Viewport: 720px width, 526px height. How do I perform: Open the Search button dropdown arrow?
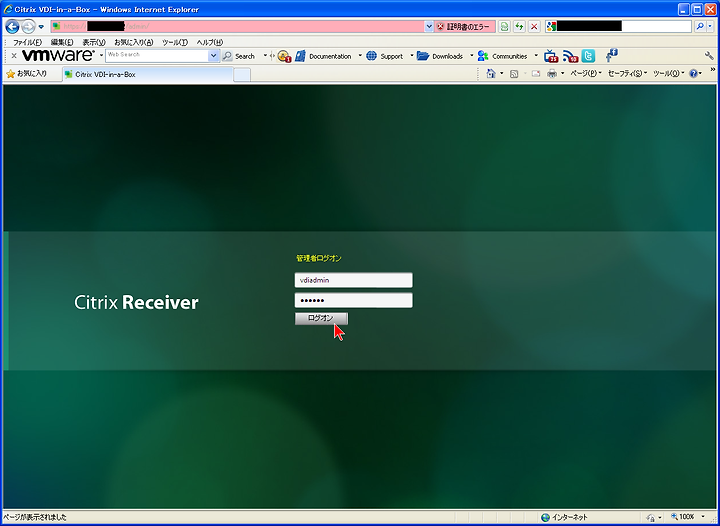[265, 56]
